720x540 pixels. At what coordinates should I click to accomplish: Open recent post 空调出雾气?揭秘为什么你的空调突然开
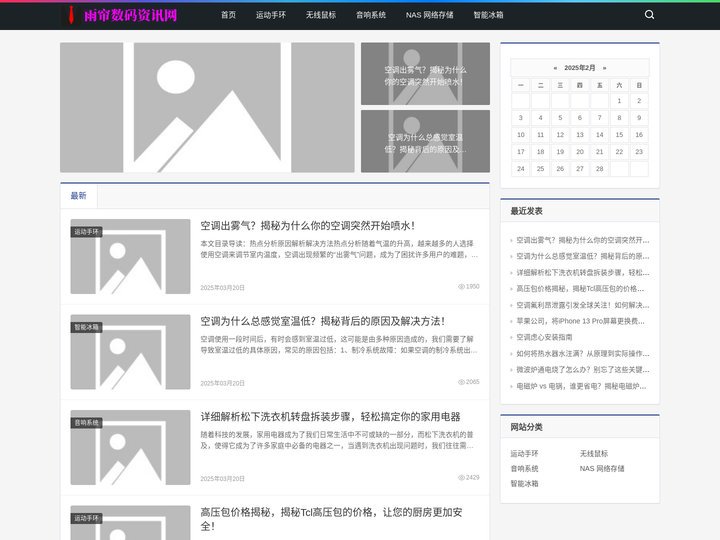point(583,240)
